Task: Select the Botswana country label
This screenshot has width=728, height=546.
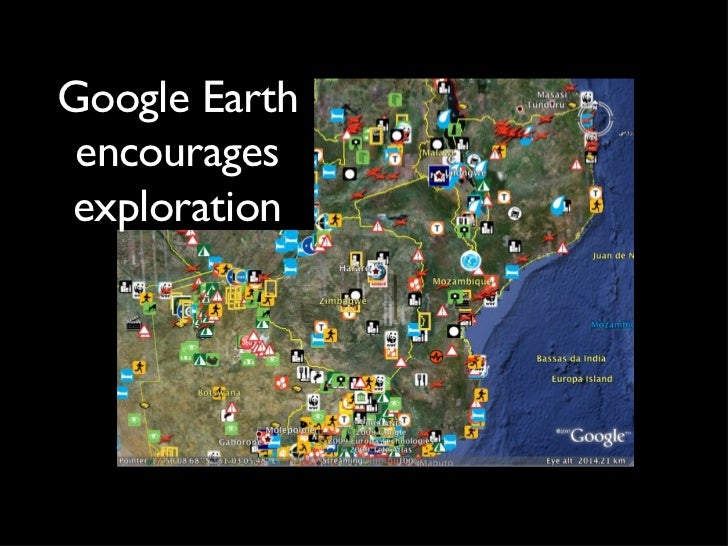Action: tap(219, 393)
